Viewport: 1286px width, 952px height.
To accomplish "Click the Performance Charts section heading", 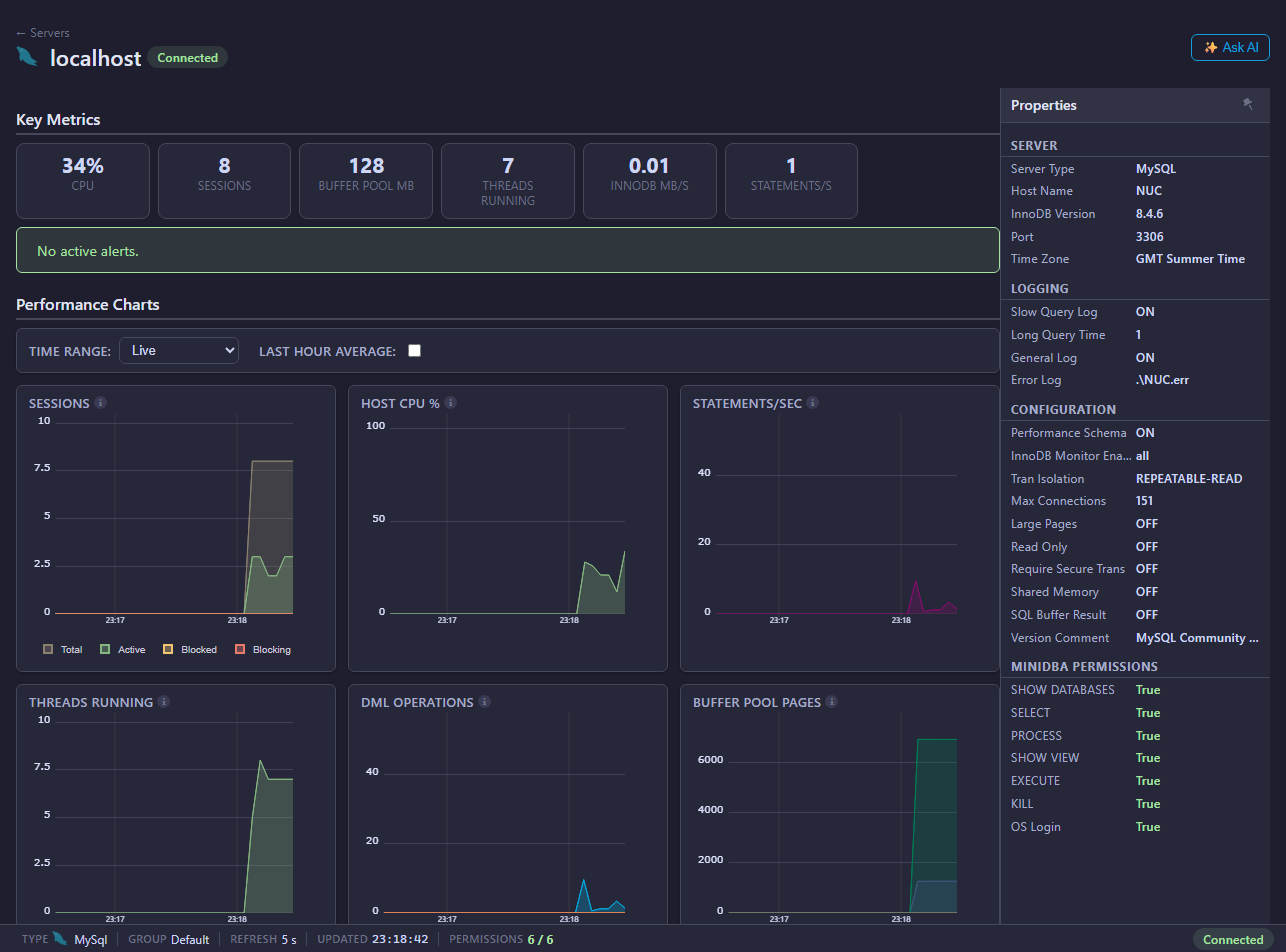I will pyautogui.click(x=88, y=305).
